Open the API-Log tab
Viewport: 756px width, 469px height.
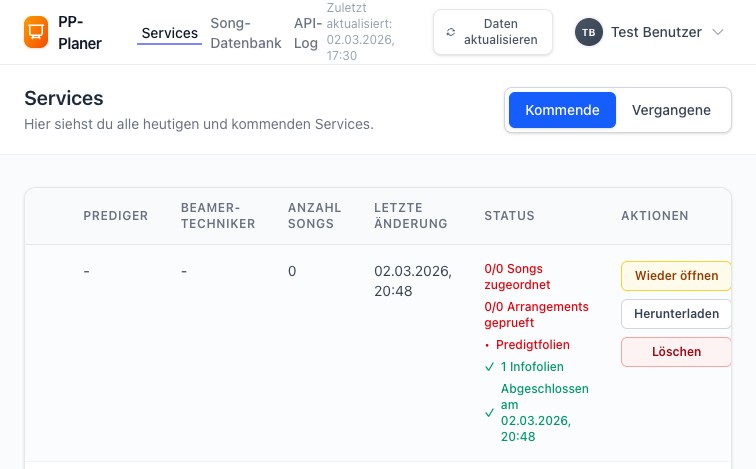(307, 33)
